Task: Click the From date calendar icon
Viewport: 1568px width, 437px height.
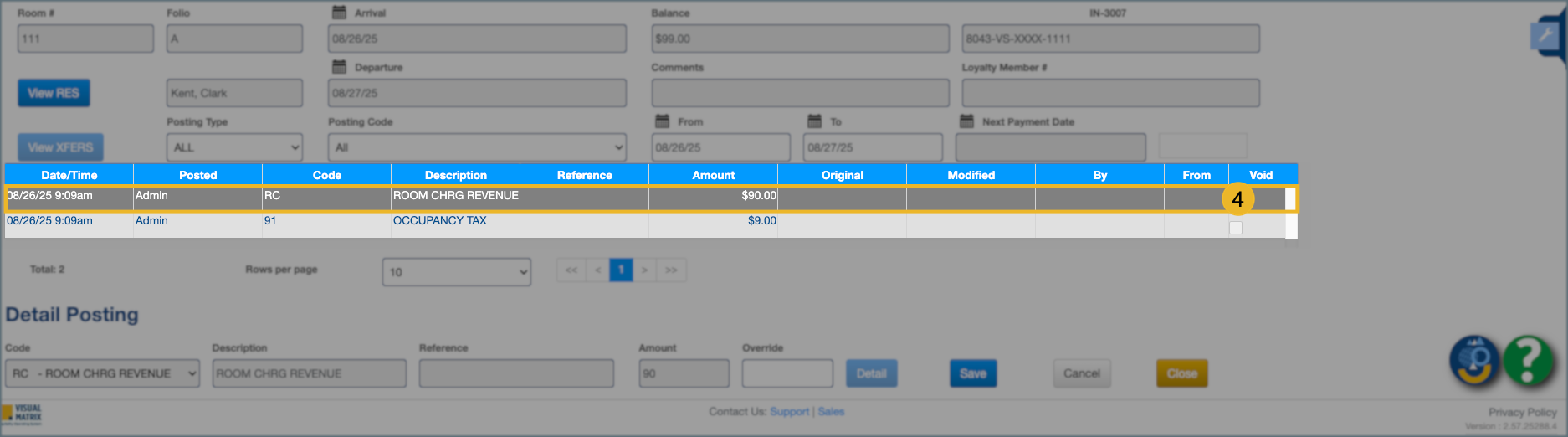Action: click(662, 121)
